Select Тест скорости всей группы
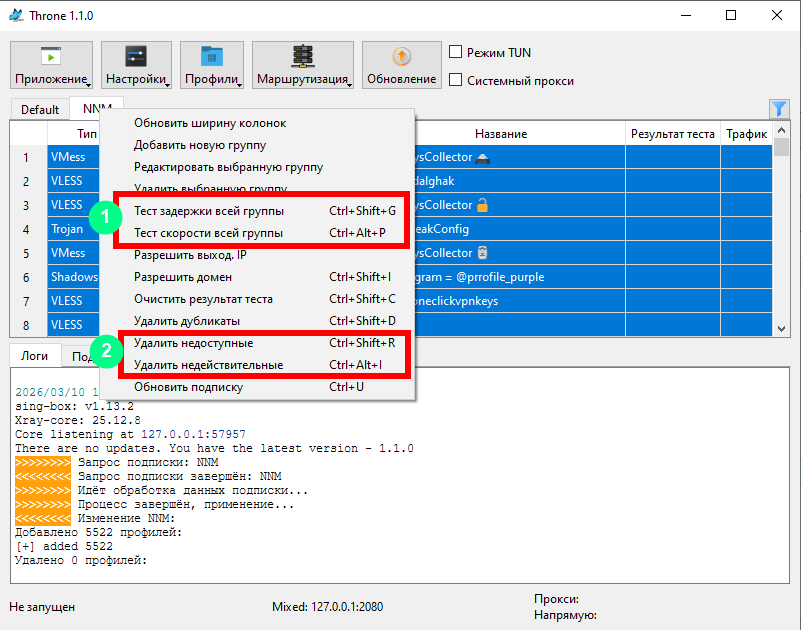The height and width of the screenshot is (630, 801). [x=208, y=233]
